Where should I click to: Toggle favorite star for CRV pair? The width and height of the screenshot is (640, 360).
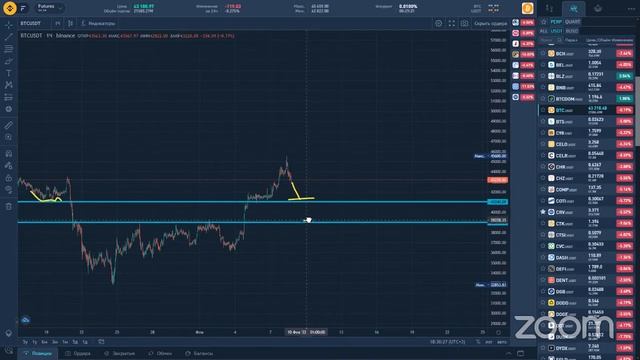[543, 212]
